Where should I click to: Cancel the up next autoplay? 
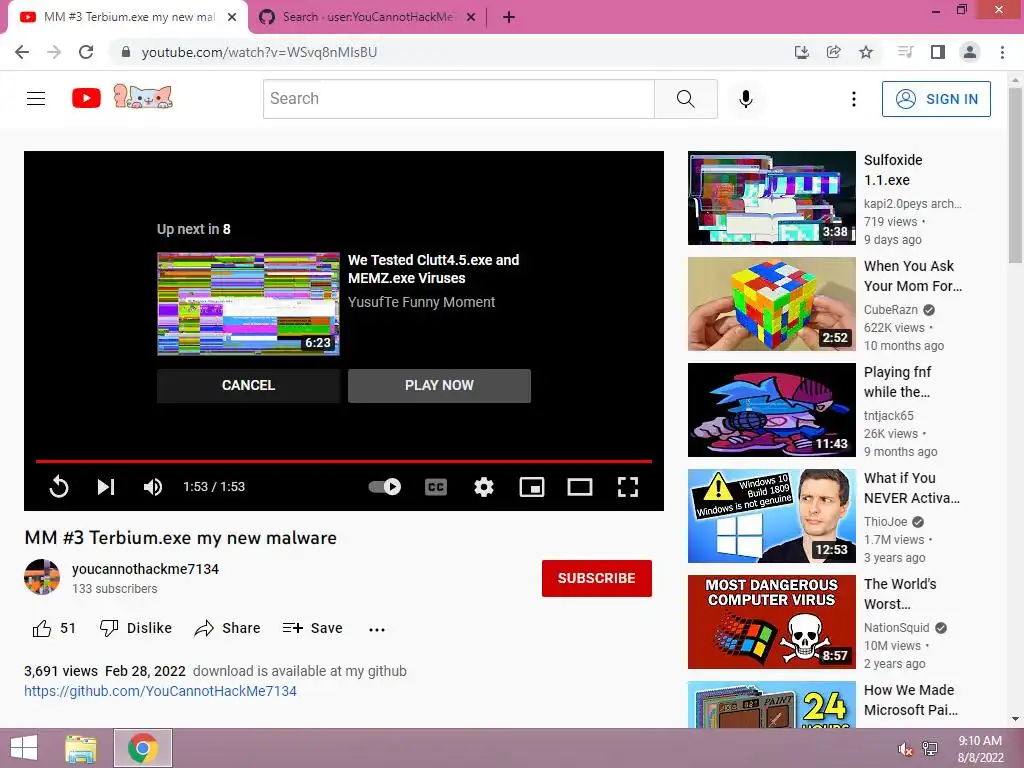(x=248, y=385)
